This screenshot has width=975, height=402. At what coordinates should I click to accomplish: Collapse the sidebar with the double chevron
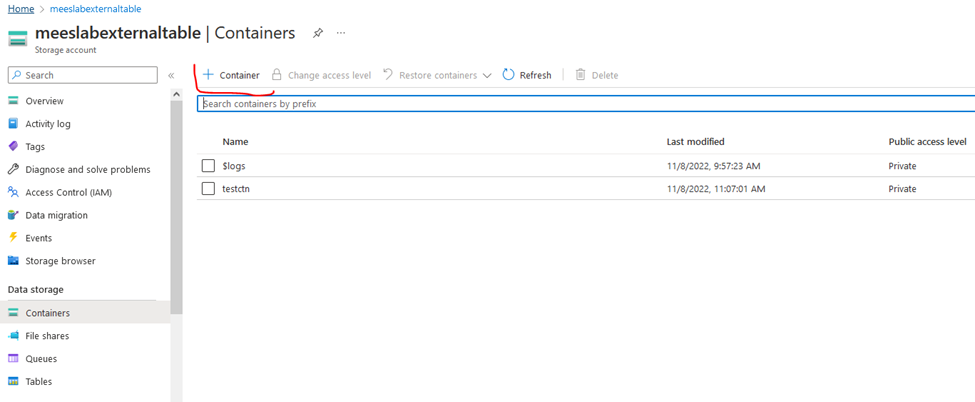pos(171,75)
